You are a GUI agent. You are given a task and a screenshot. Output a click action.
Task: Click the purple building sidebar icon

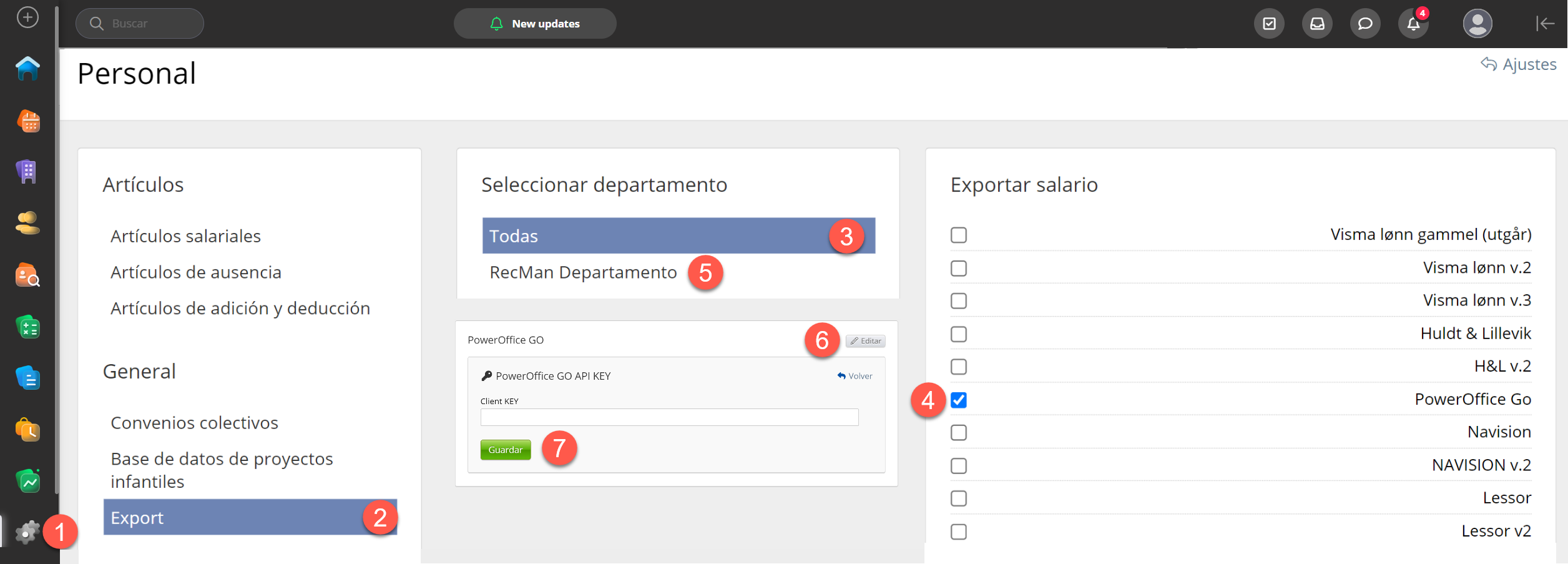point(27,172)
